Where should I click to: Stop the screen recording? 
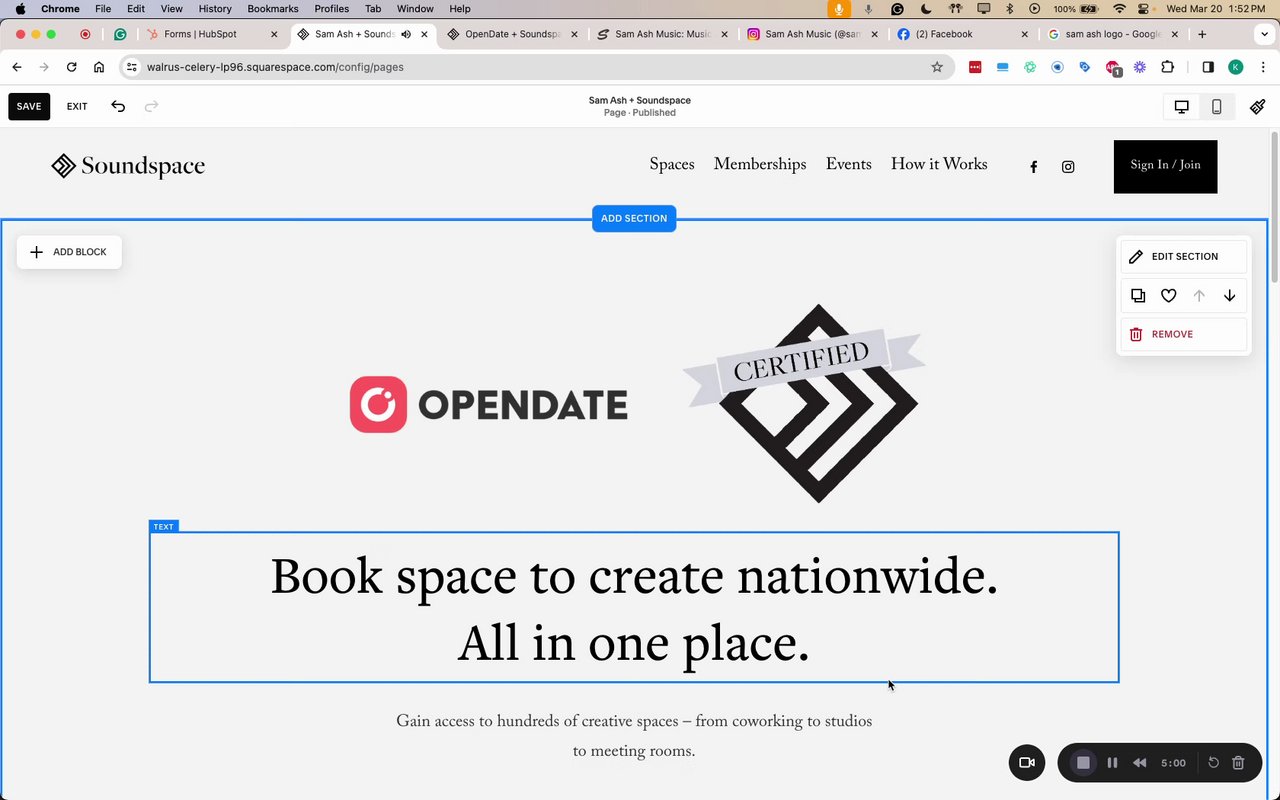[x=1082, y=763]
